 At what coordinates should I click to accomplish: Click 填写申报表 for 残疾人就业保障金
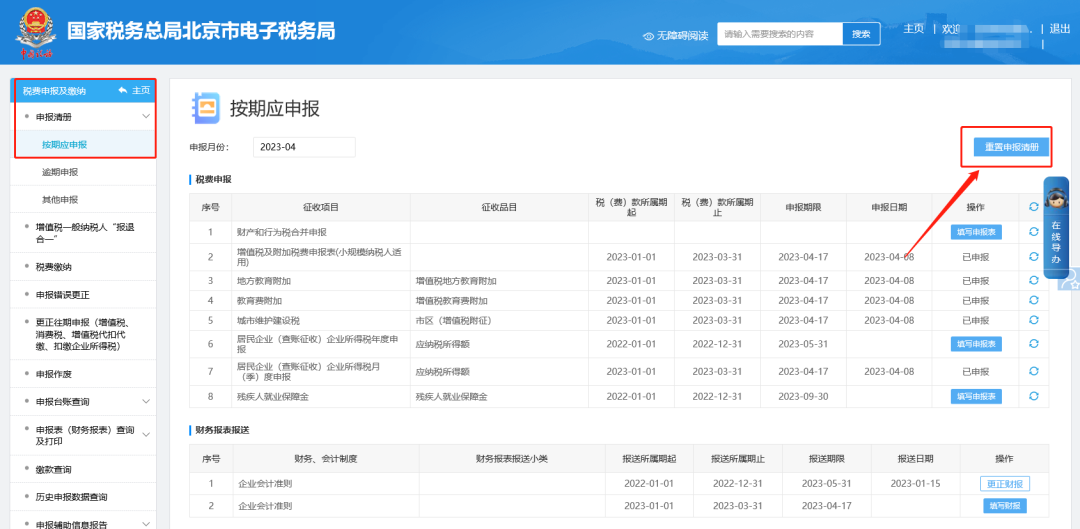coord(976,396)
